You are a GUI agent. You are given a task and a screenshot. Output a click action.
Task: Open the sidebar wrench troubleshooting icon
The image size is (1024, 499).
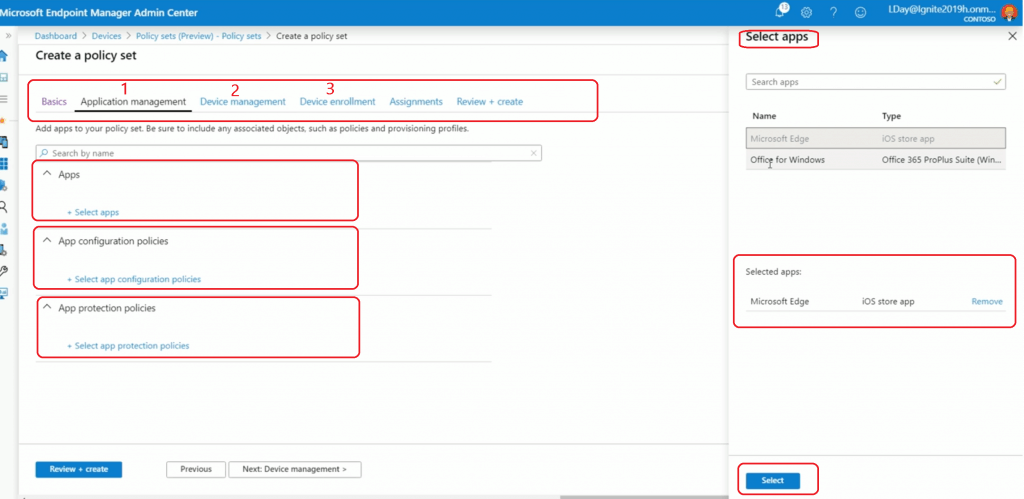click(x=4, y=271)
